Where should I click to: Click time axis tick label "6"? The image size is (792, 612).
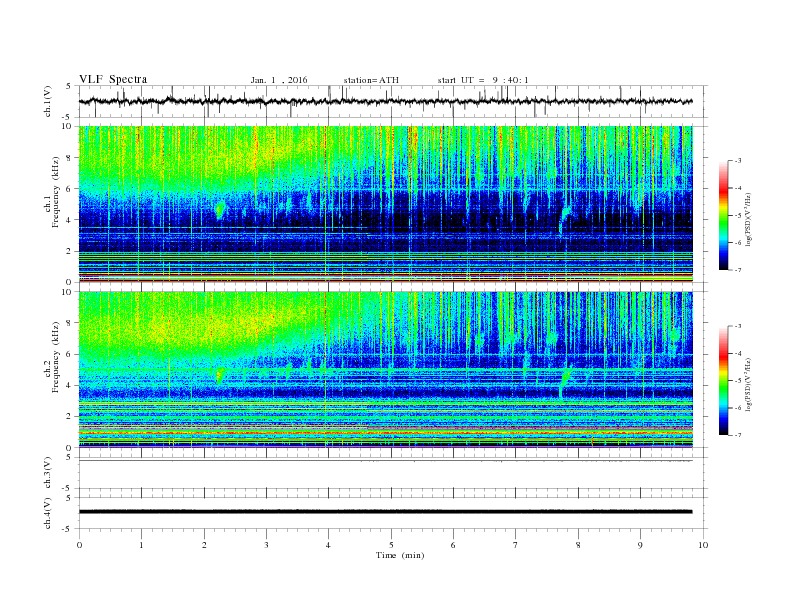[x=453, y=545]
